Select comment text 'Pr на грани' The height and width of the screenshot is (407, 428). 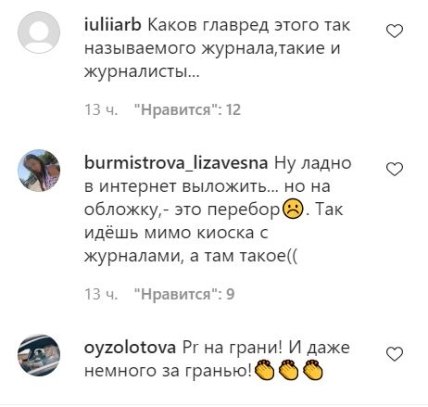217,360
